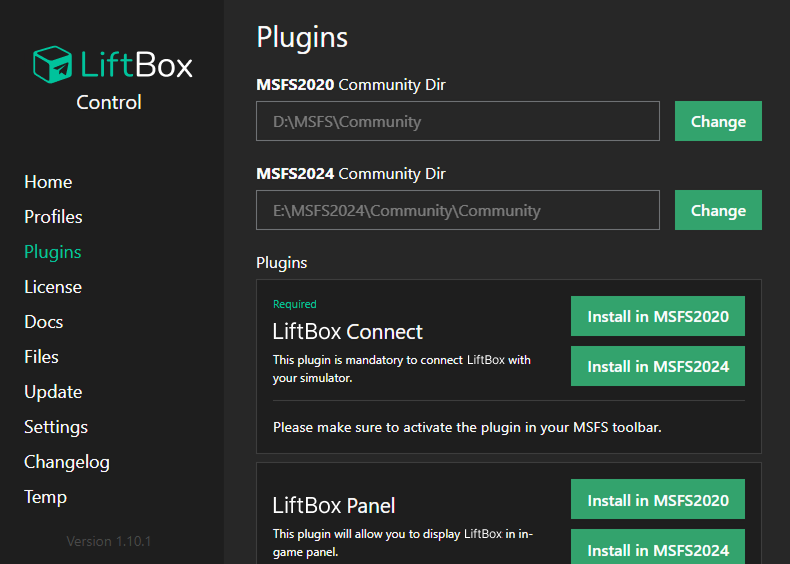Click the small Plugins subheading above the cards
The height and width of the screenshot is (564, 790).
282,263
